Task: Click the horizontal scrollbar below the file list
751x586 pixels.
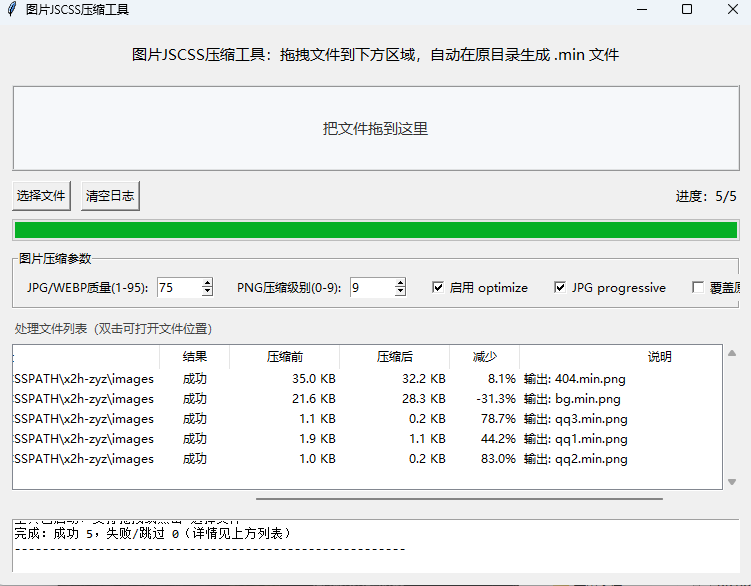Action: tap(459, 499)
